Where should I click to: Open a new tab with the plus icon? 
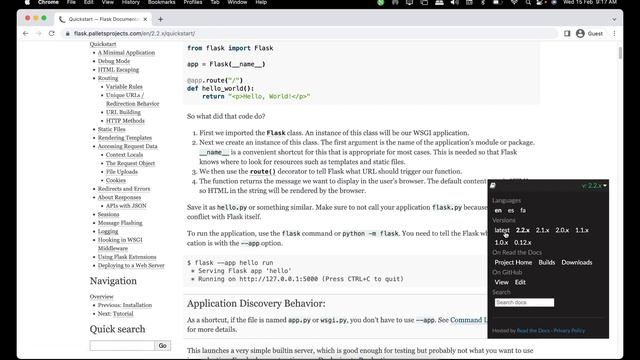point(160,19)
